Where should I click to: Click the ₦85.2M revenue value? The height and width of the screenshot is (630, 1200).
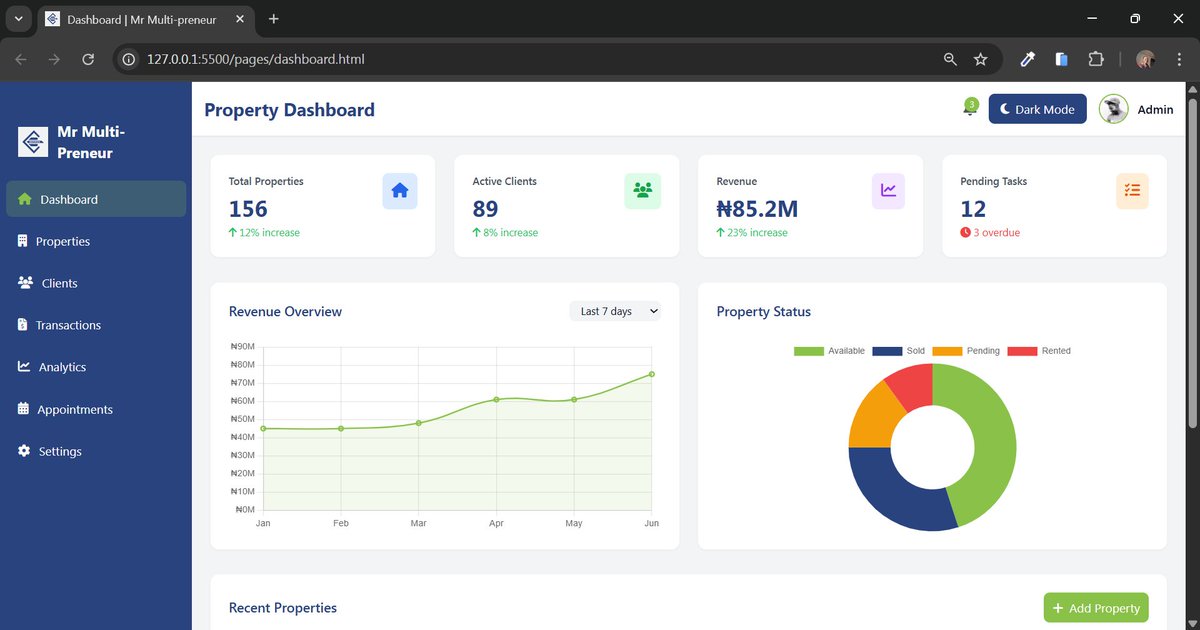click(757, 208)
